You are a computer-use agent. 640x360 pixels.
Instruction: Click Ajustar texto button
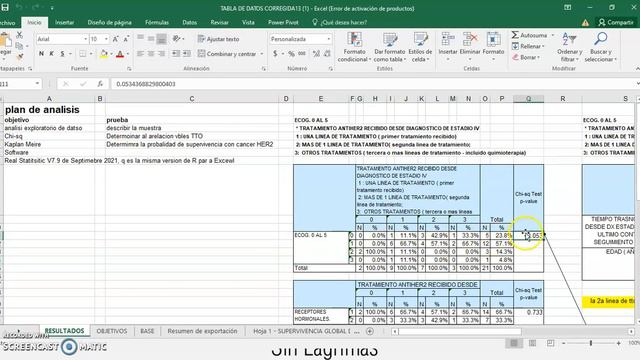point(218,39)
